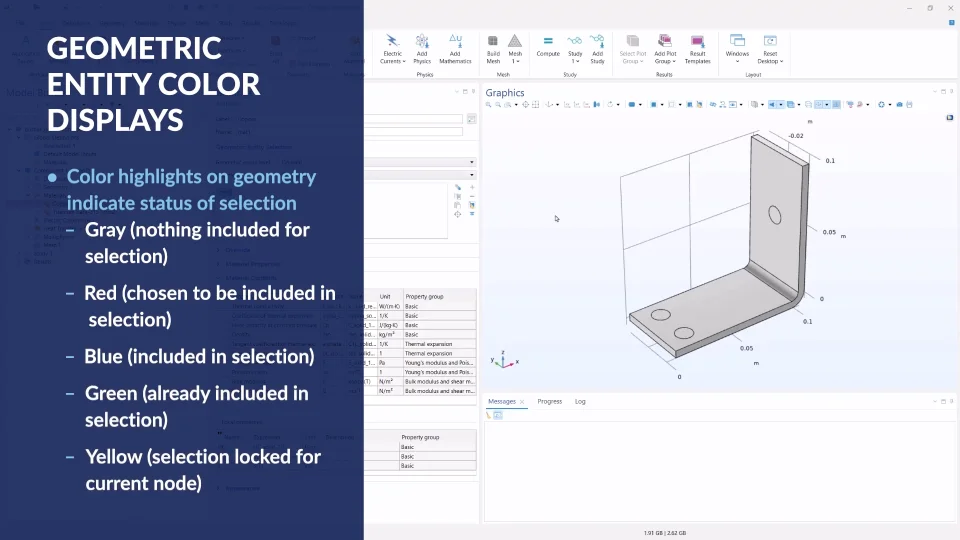960x540 pixels.
Task: Click the Go to ZX View icon
Action: click(587, 105)
